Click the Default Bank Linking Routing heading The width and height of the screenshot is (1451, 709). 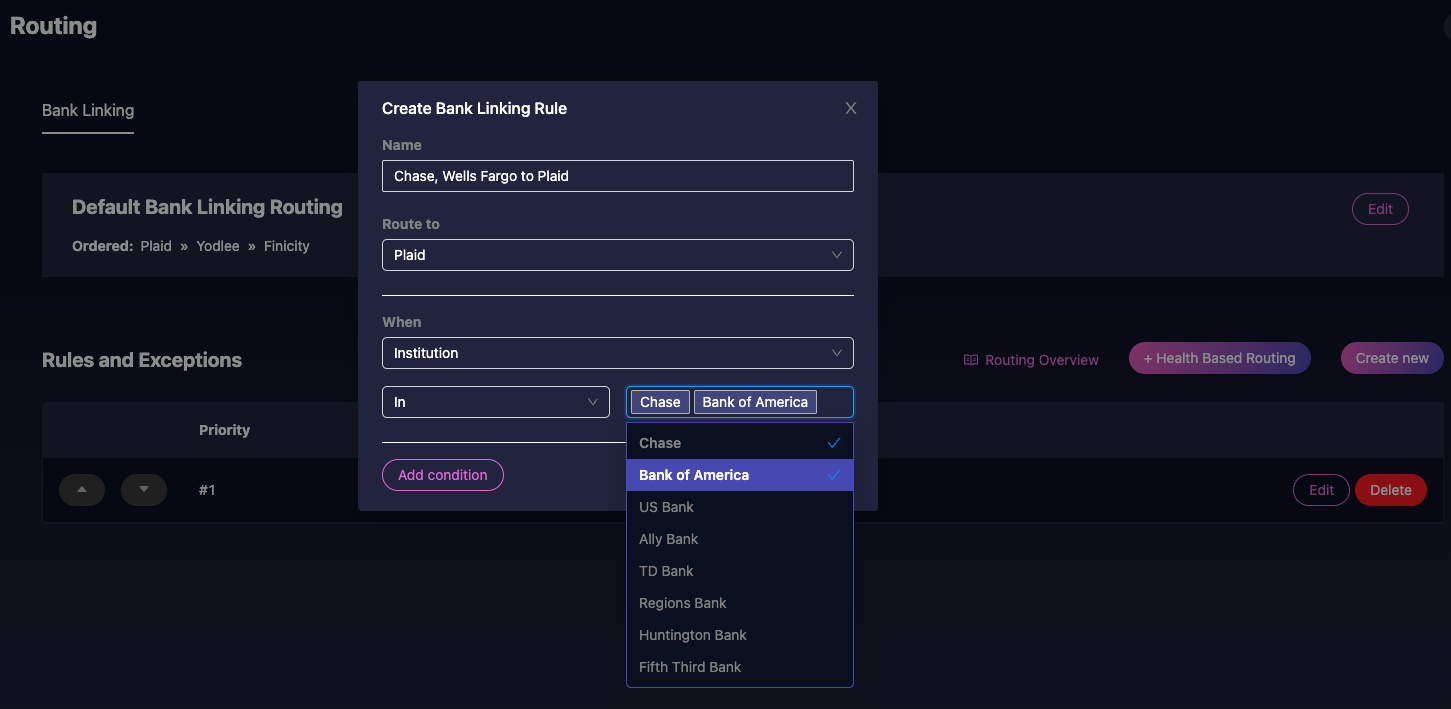(207, 207)
